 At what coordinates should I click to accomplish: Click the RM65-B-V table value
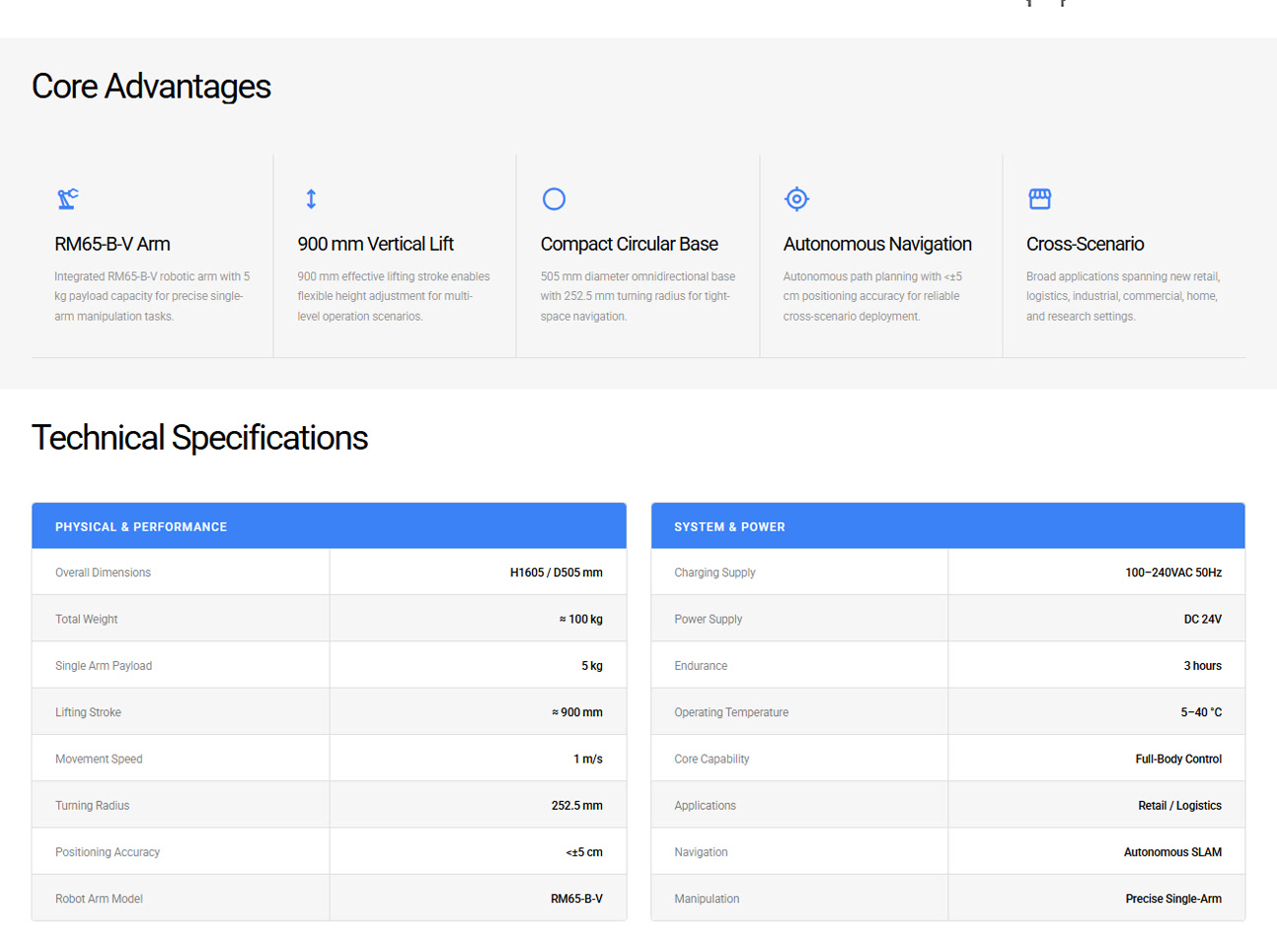[576, 899]
